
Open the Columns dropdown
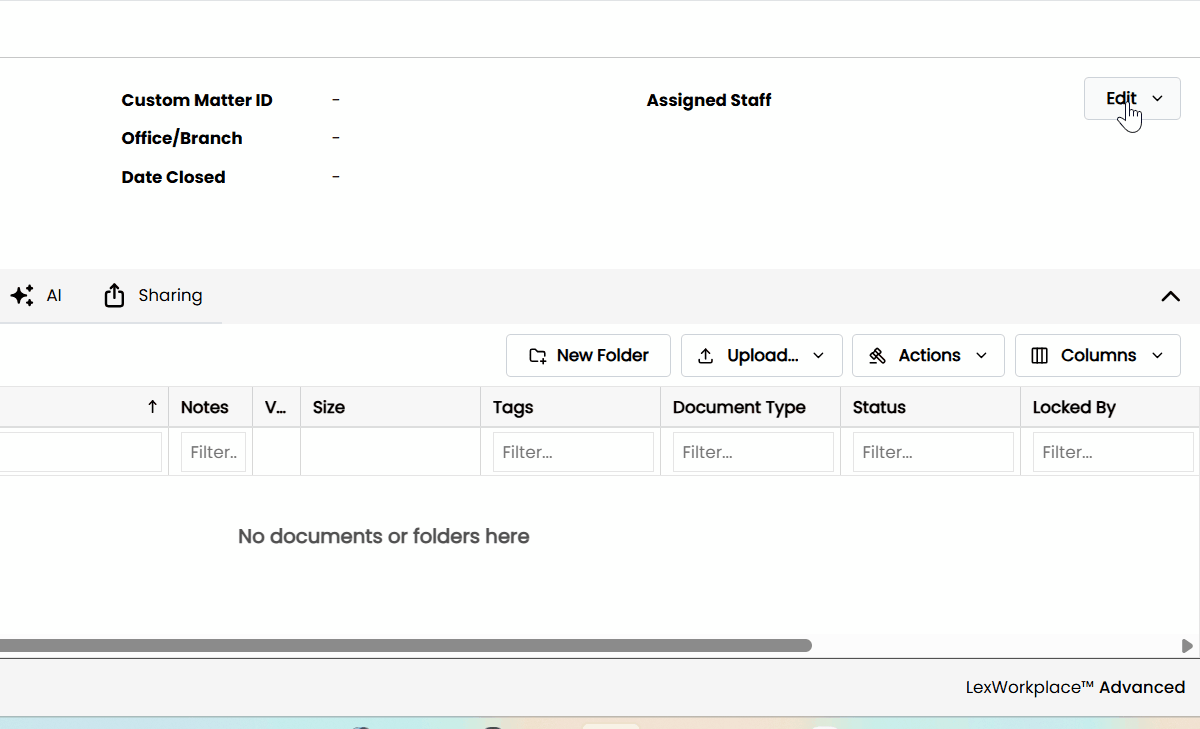click(1098, 355)
